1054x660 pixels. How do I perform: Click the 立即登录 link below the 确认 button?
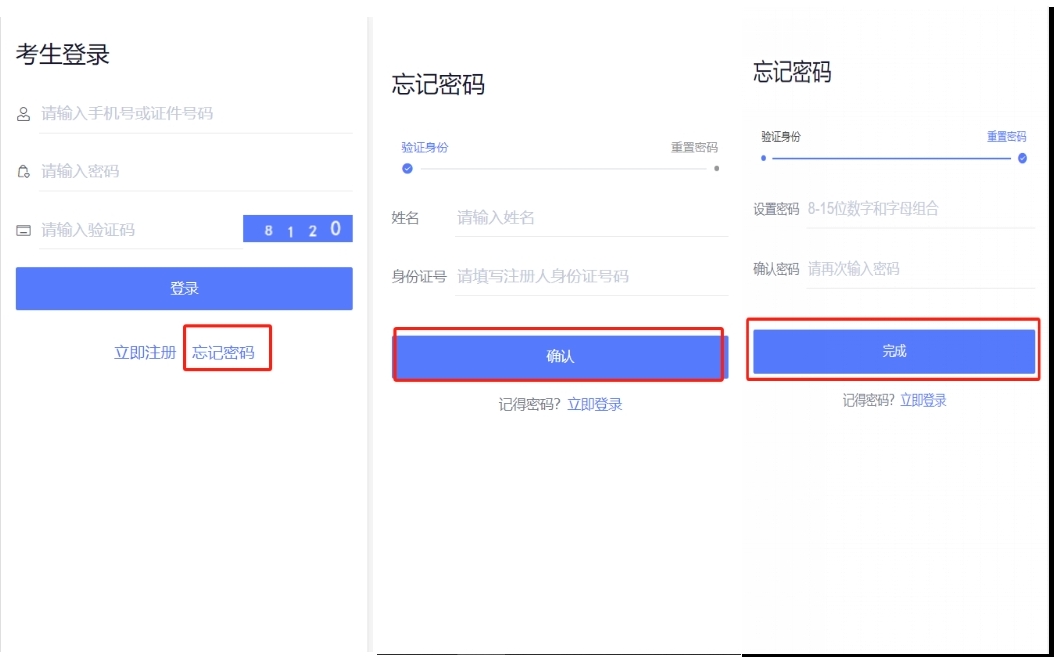(595, 405)
